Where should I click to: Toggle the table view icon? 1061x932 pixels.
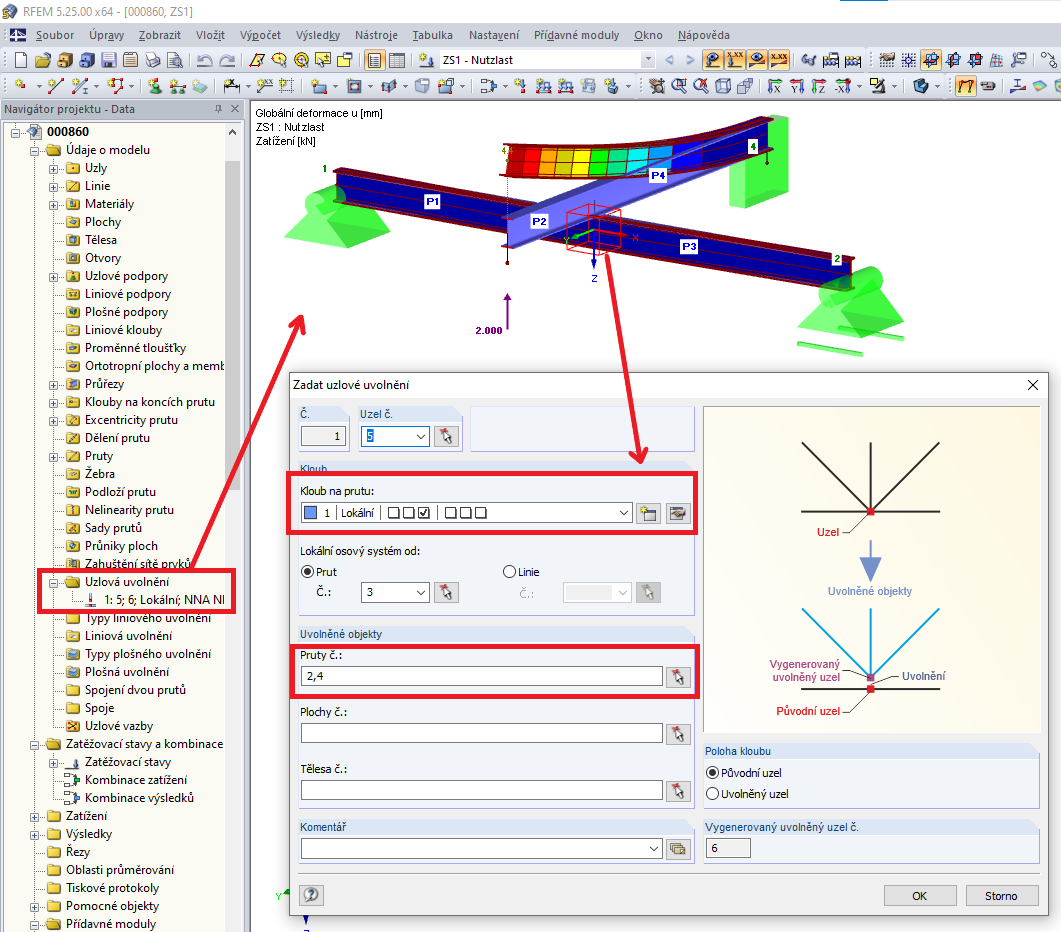(x=397, y=60)
